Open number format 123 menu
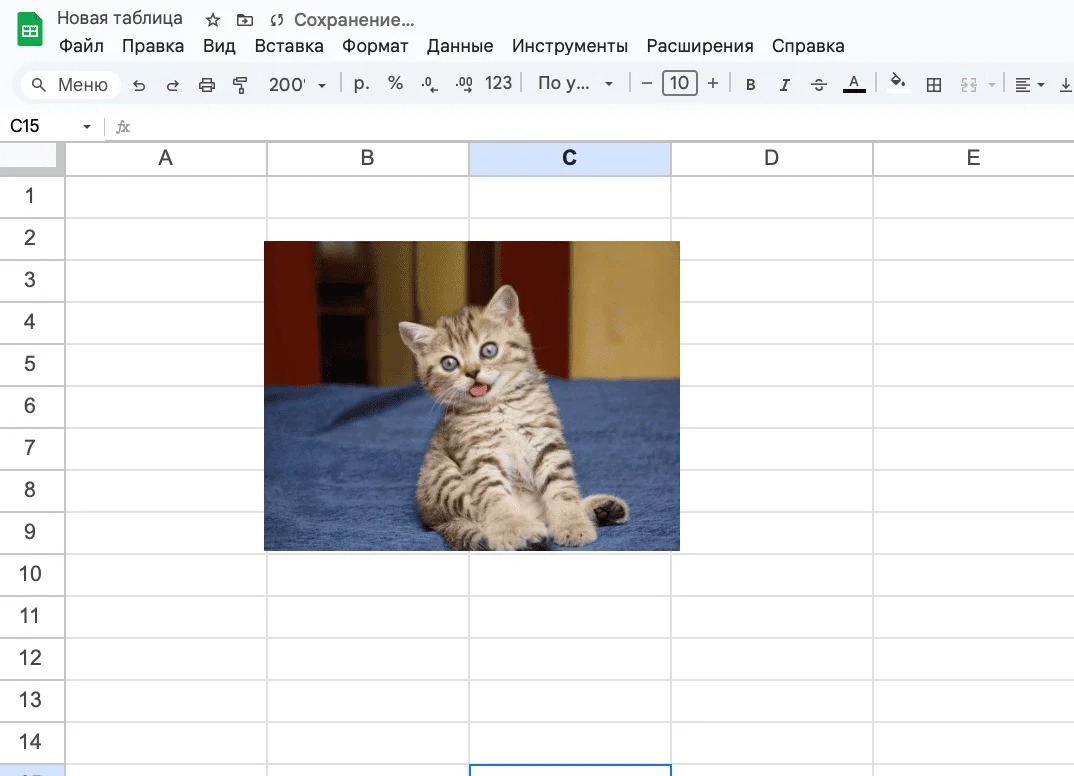This screenshot has height=776, width=1074. pos(498,84)
